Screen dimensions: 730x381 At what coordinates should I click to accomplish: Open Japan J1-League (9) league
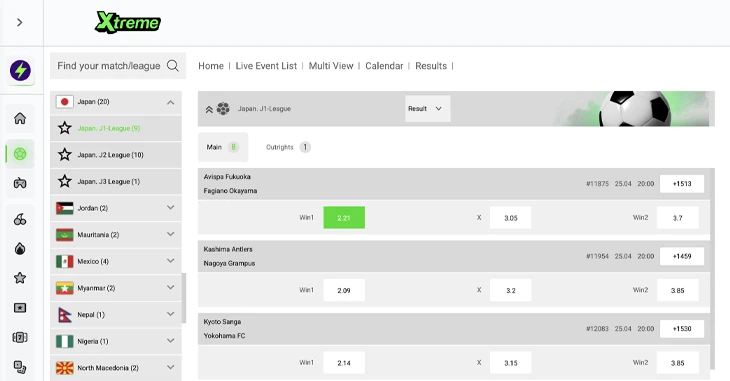coord(116,128)
